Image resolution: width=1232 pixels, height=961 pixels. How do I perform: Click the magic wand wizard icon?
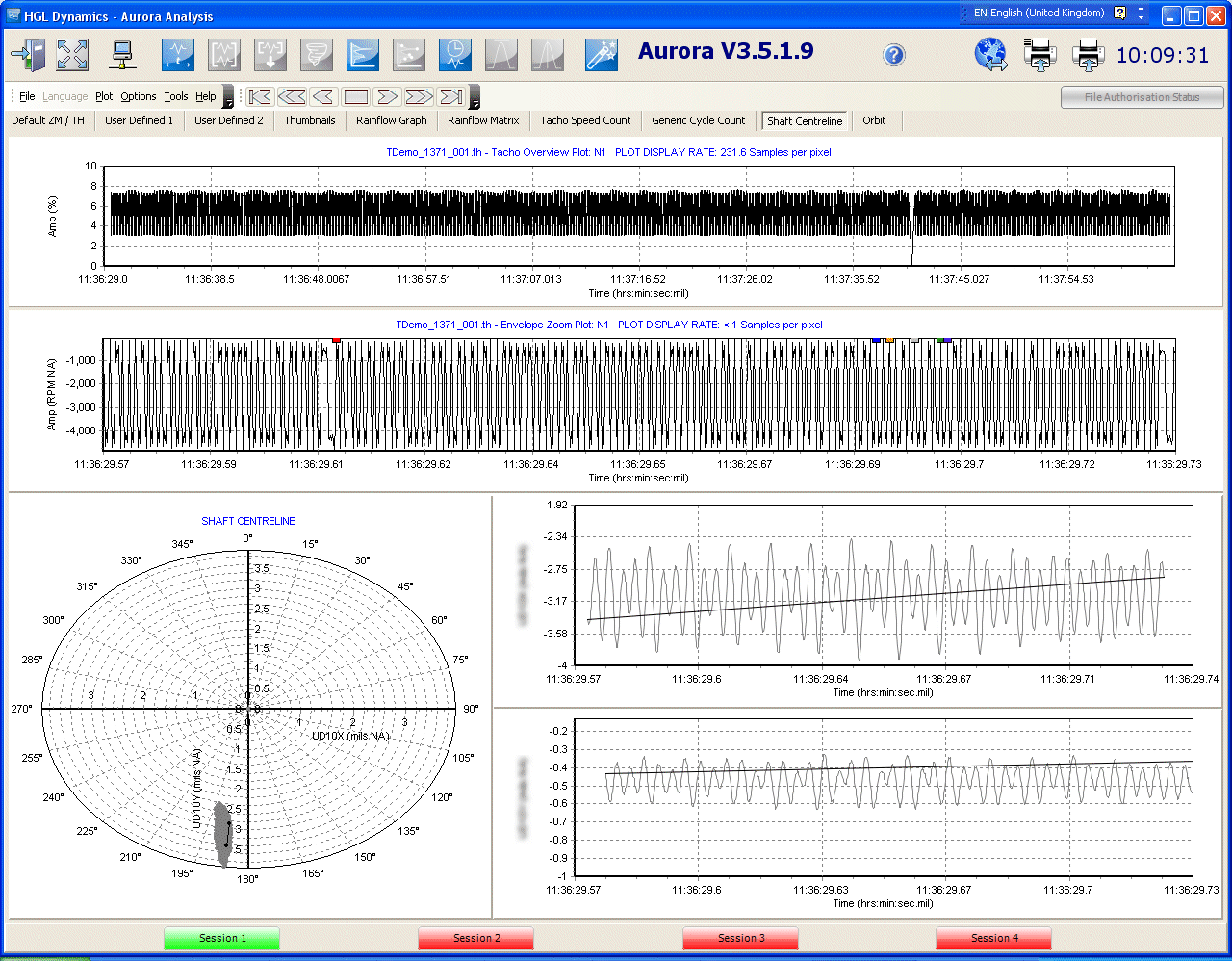coord(601,55)
